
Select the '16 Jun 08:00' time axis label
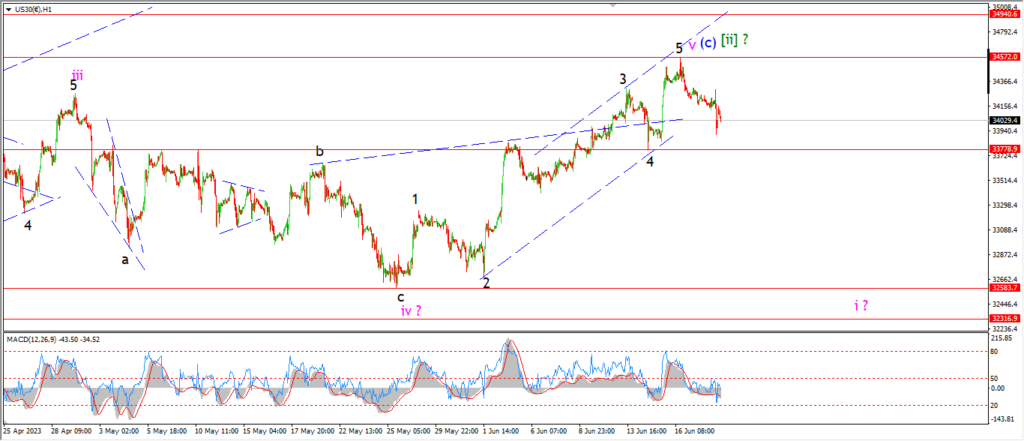(x=693, y=431)
